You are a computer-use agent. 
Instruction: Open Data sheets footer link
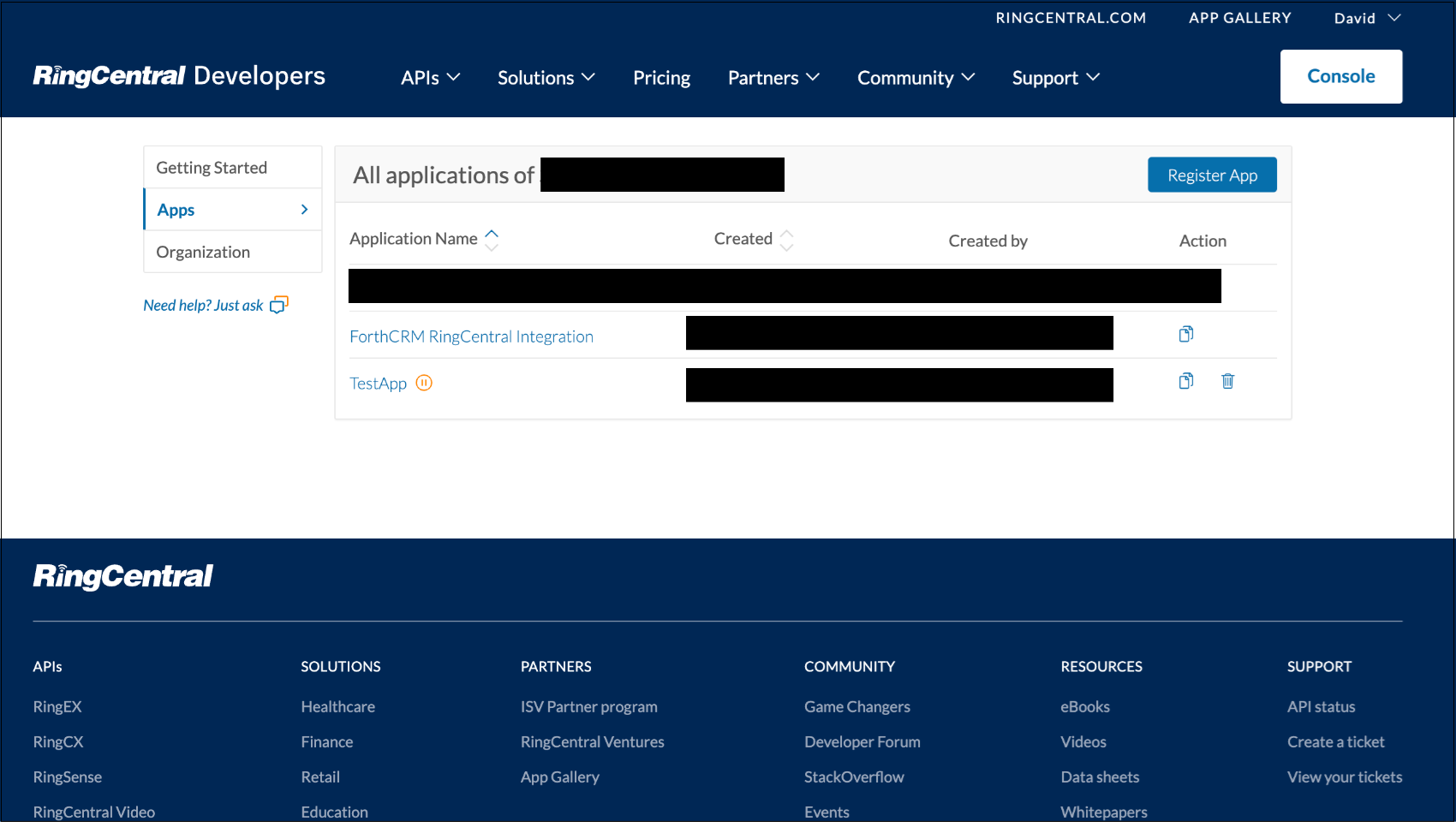[1100, 776]
